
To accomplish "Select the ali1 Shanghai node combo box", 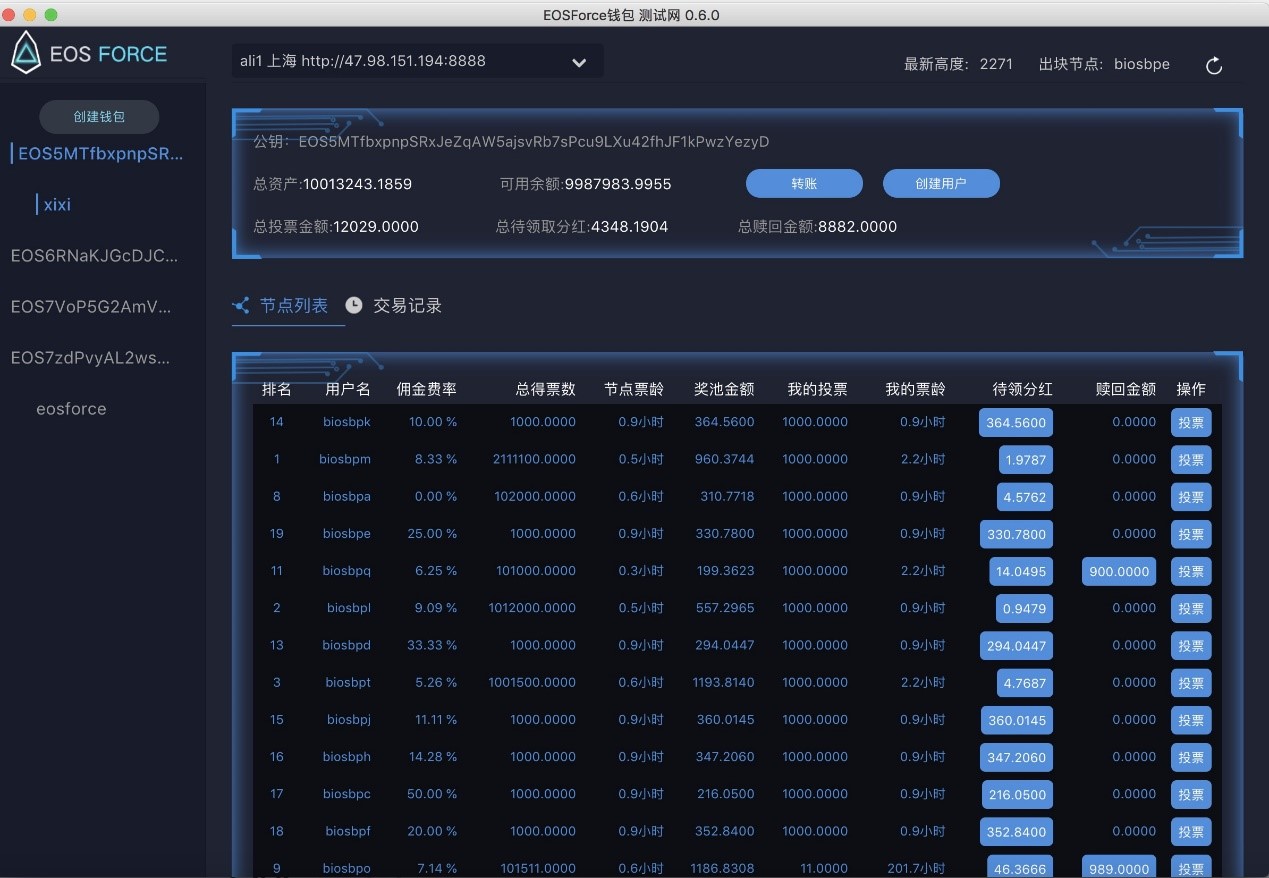I will point(417,61).
